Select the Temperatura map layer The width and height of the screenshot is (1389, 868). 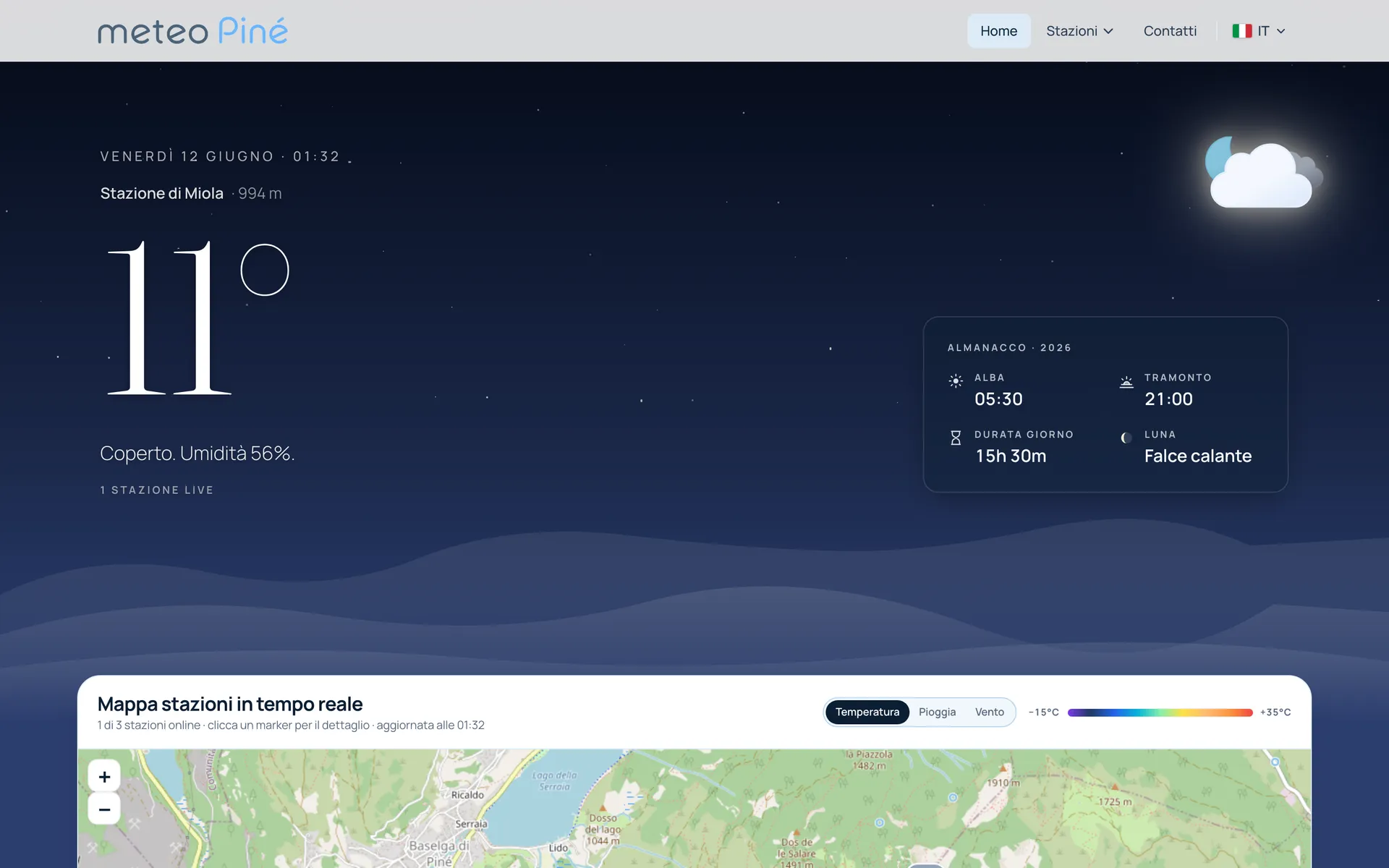pos(867,712)
